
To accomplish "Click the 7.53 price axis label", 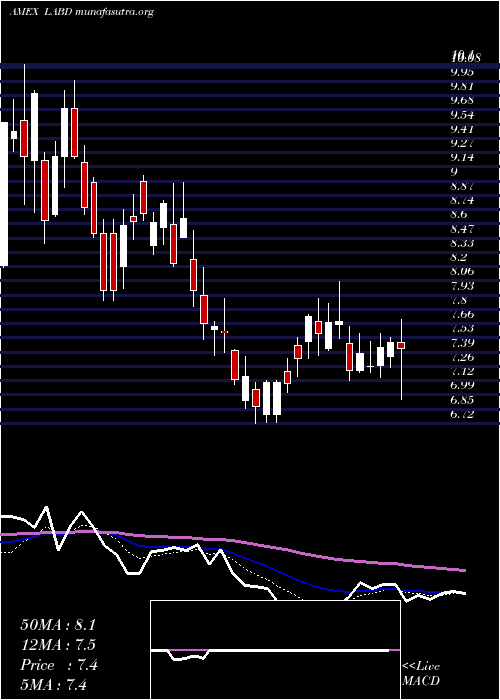I will tap(462, 329).
